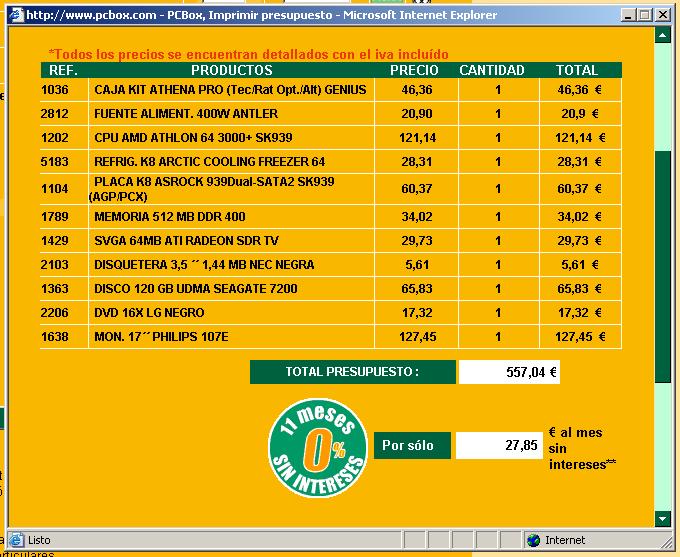This screenshot has height=557, width=680.
Task: Click reference number 1104
Action: pyautogui.click(x=55, y=189)
